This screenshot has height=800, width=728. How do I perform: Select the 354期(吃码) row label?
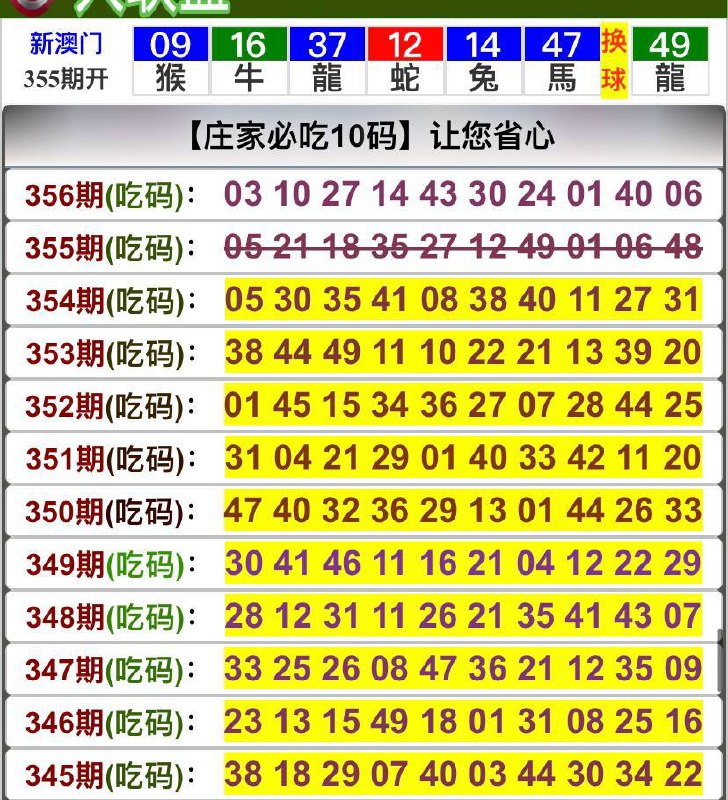[x=110, y=301]
